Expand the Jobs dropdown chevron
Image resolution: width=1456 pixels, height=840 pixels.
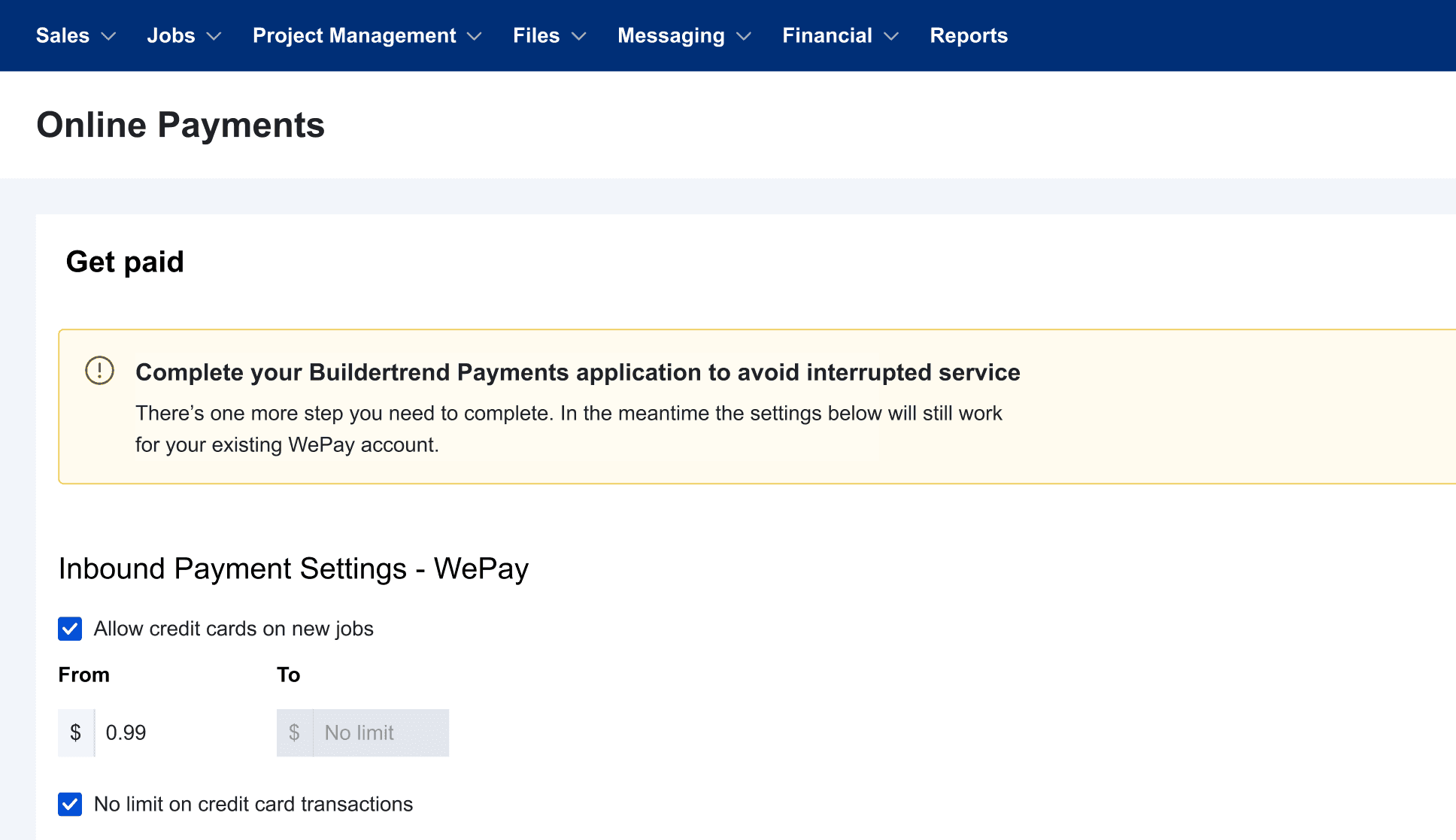tap(214, 36)
